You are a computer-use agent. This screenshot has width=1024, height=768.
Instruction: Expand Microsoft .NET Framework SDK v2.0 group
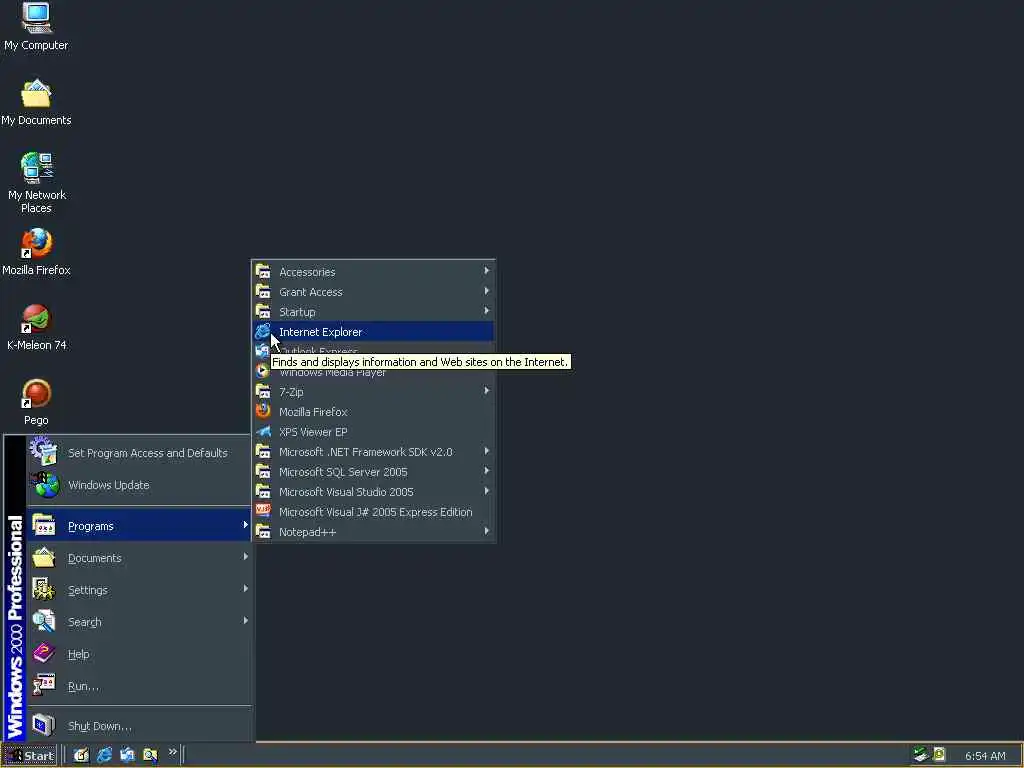click(x=373, y=452)
